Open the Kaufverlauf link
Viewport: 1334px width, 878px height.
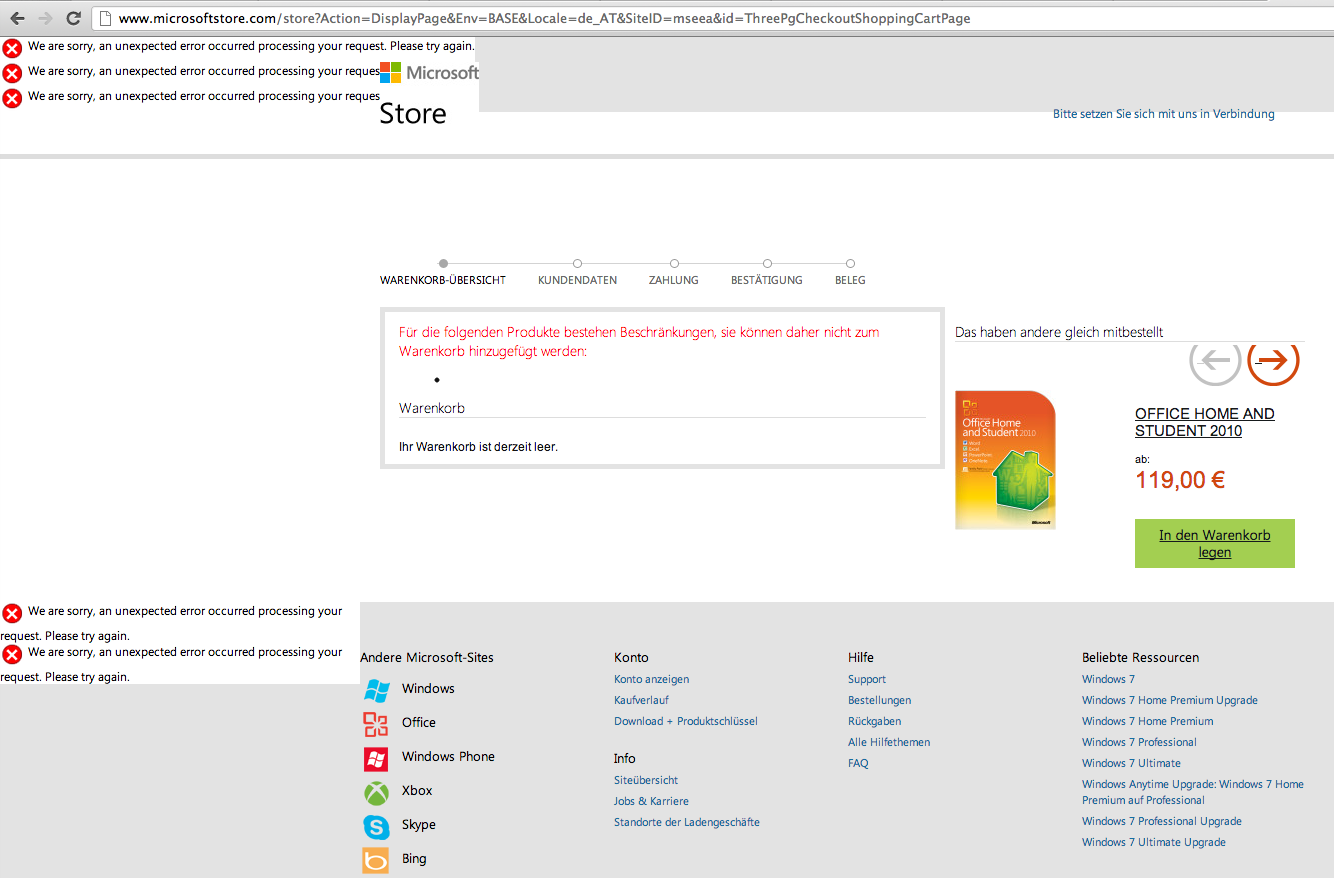(641, 700)
